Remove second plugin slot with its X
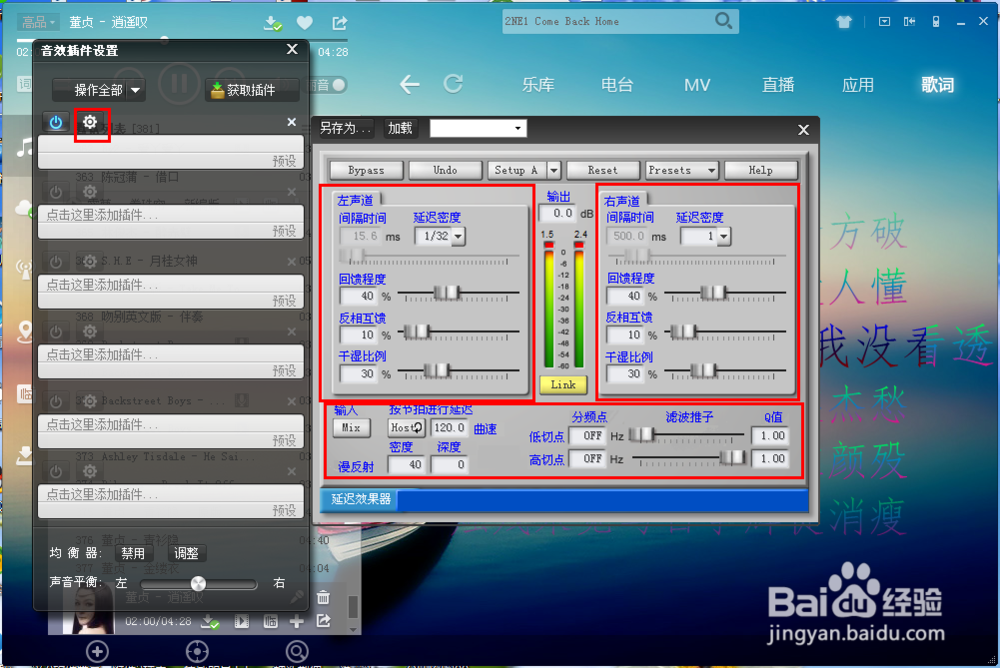The height and width of the screenshot is (668, 1000). (x=291, y=192)
